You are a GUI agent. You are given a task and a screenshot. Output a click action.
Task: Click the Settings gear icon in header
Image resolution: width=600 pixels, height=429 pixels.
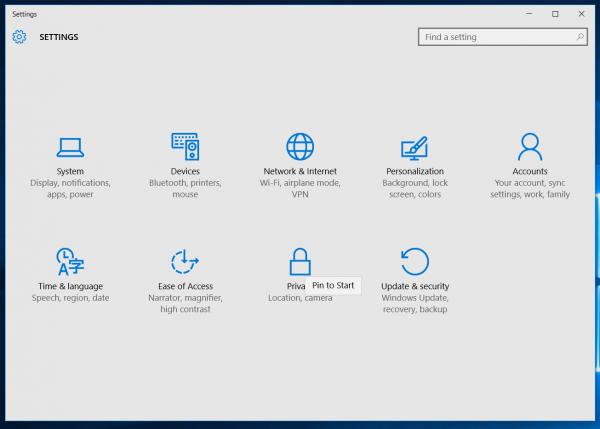point(19,37)
